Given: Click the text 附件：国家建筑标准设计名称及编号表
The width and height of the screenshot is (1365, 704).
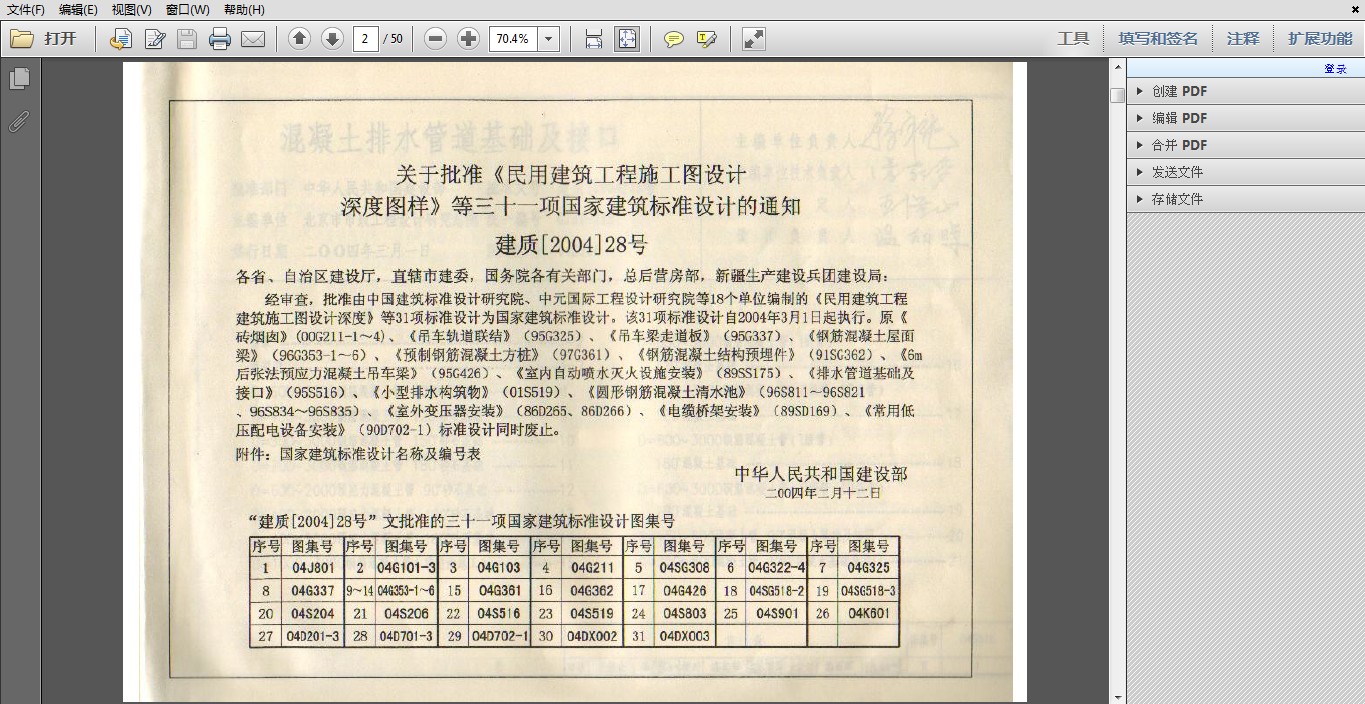Looking at the screenshot, I should [x=358, y=454].
